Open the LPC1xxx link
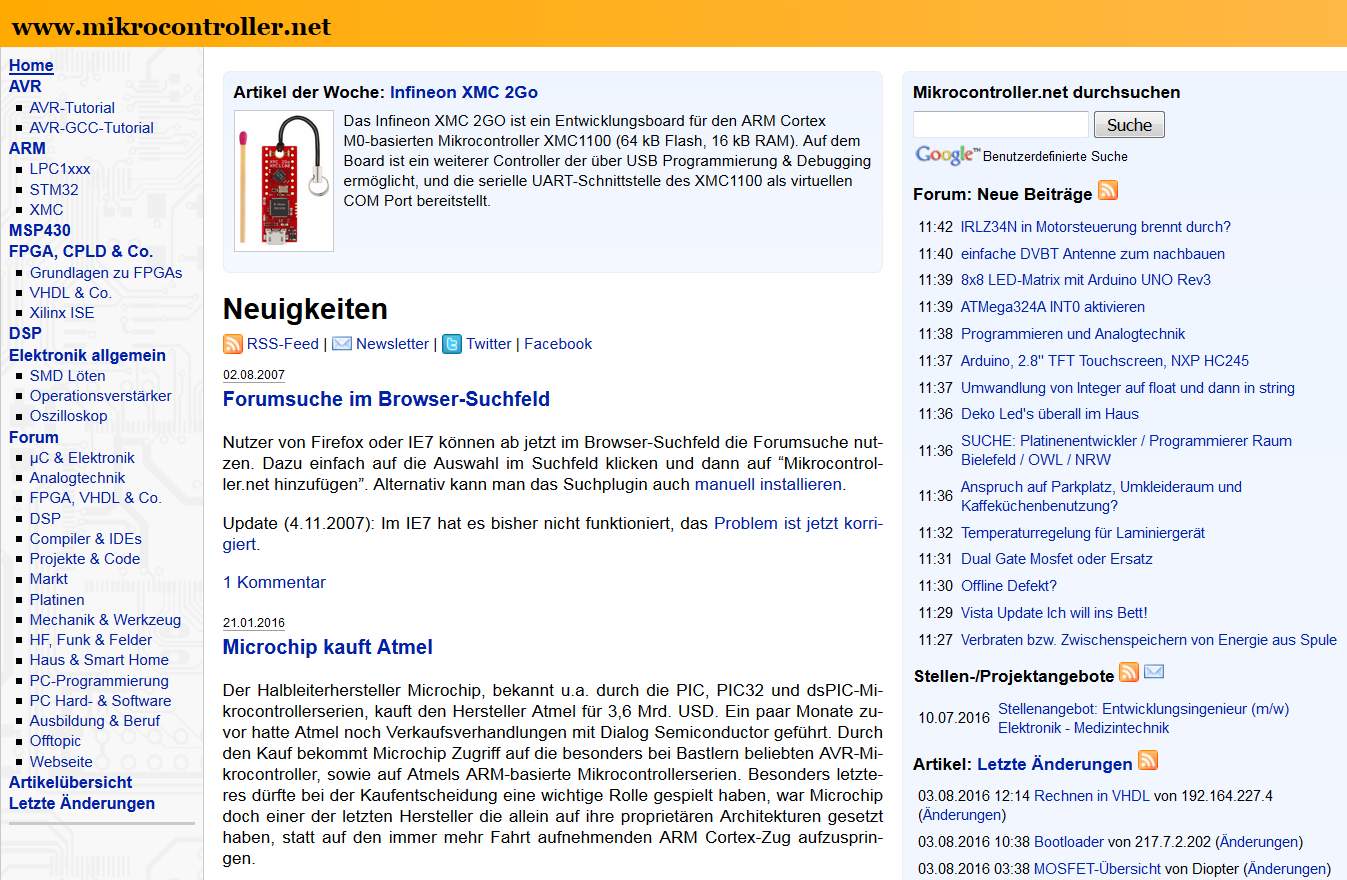 coord(60,169)
